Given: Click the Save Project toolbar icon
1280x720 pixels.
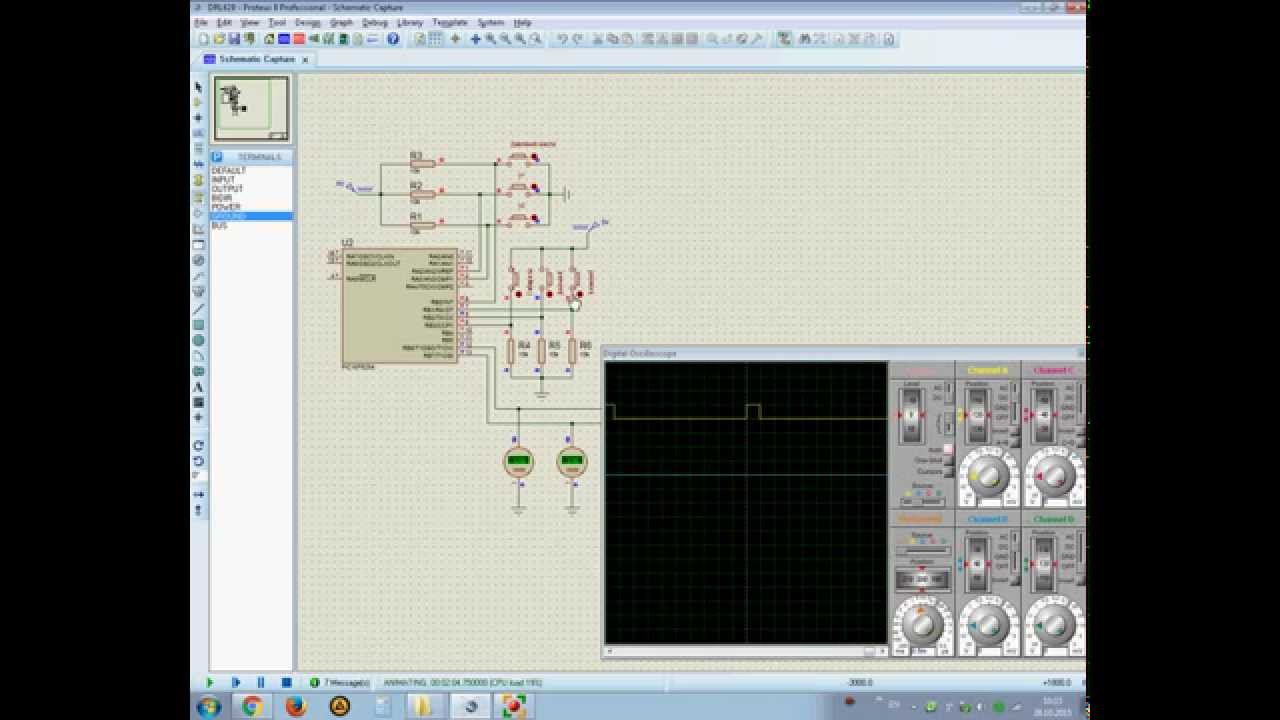Looking at the screenshot, I should 234,39.
